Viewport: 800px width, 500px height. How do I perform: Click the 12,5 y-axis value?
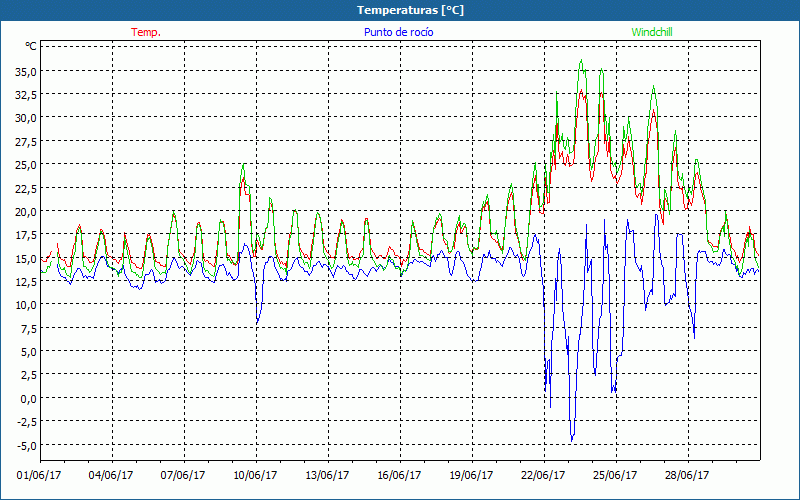tap(26, 282)
